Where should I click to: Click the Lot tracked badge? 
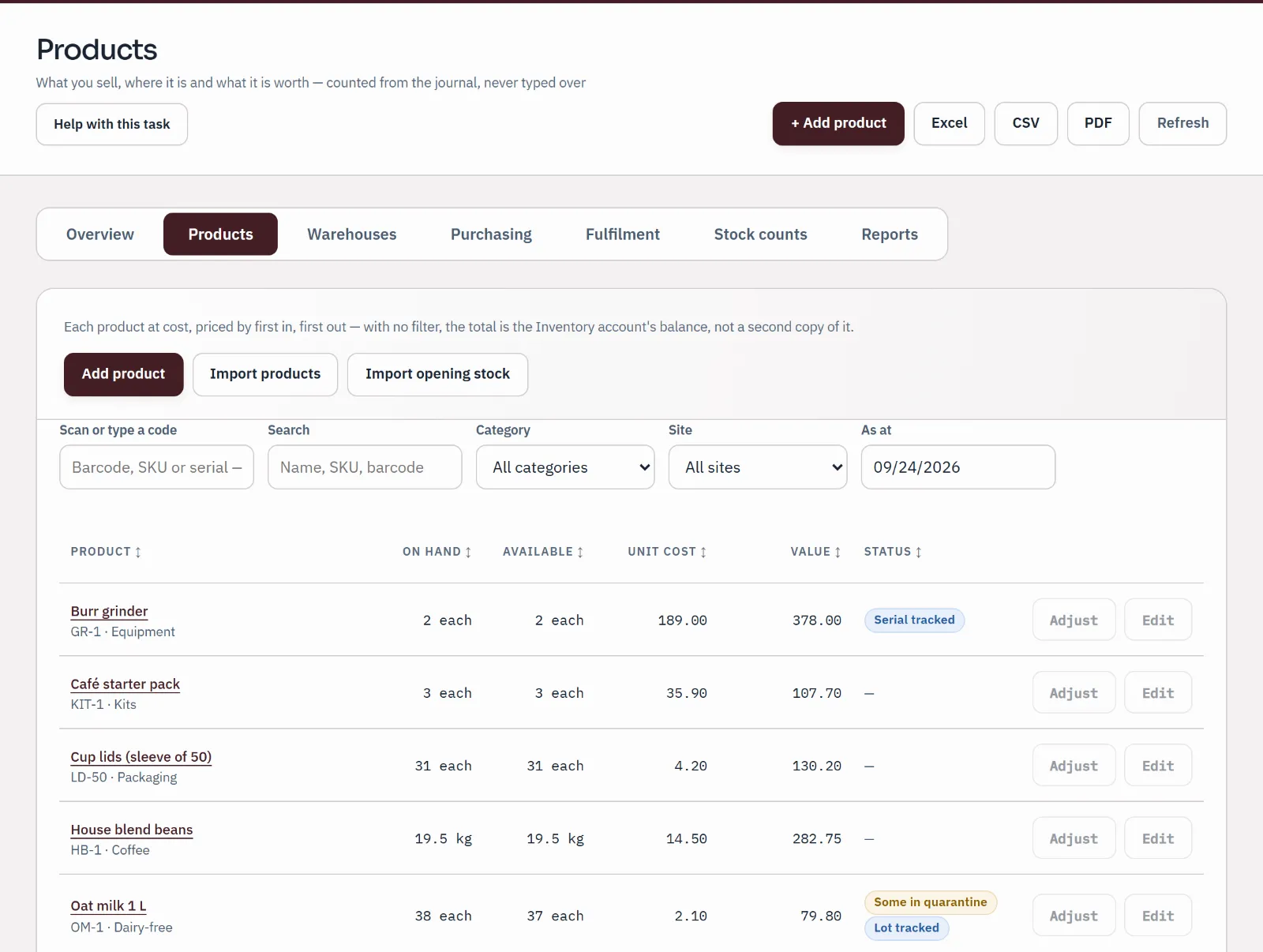(906, 928)
